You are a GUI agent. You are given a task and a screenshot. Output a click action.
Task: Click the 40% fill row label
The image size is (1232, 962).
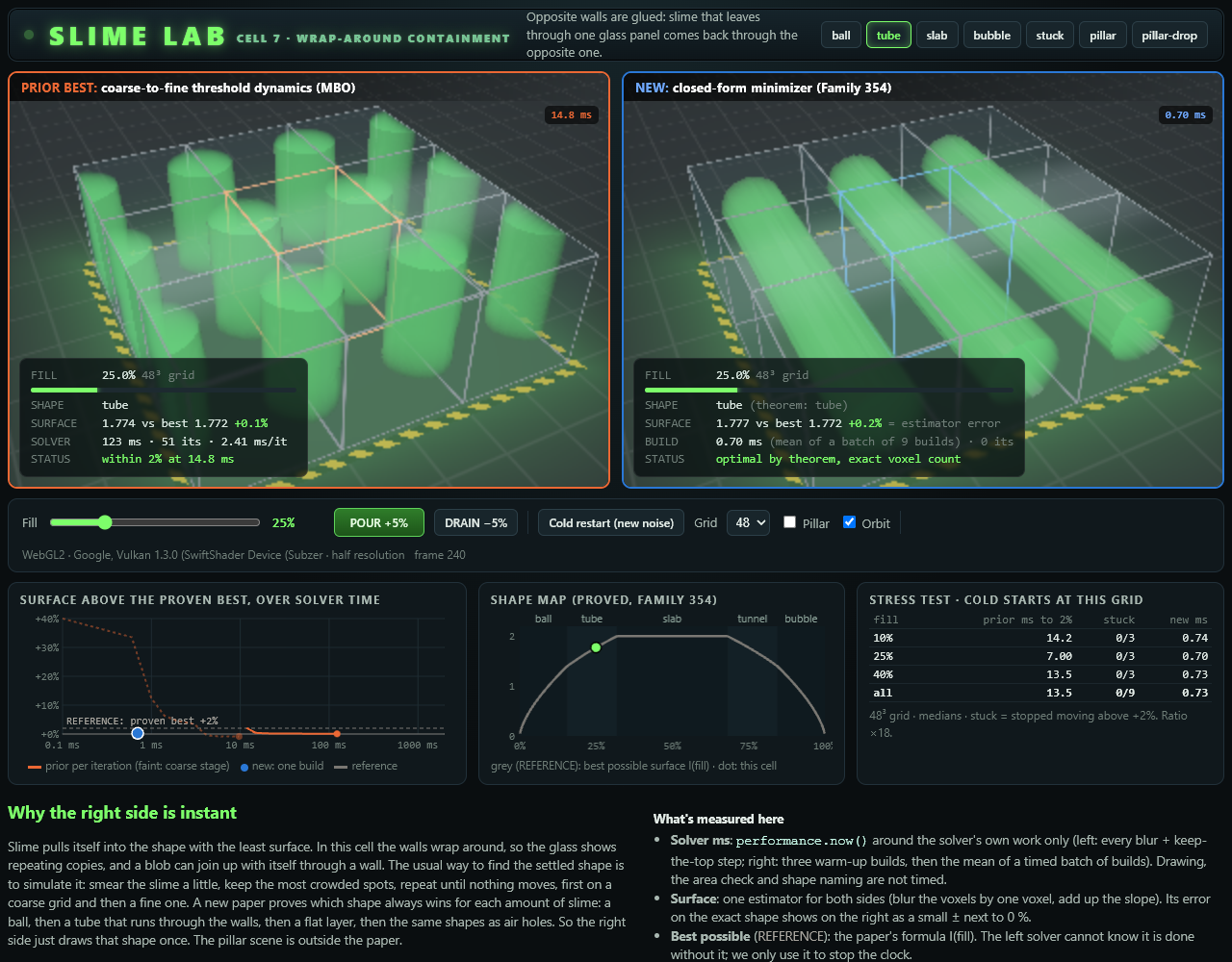point(884,674)
